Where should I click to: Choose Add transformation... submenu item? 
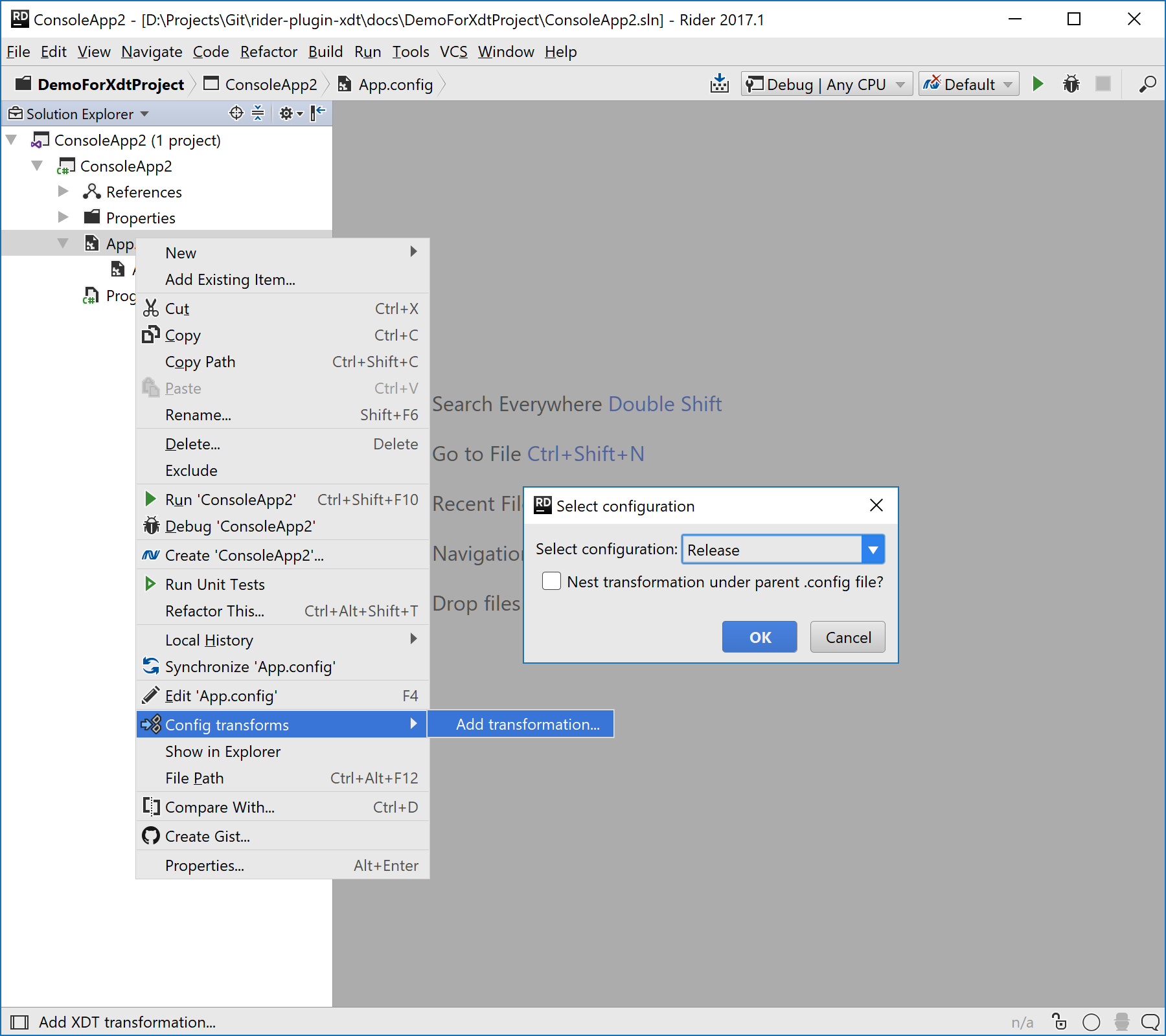521,724
